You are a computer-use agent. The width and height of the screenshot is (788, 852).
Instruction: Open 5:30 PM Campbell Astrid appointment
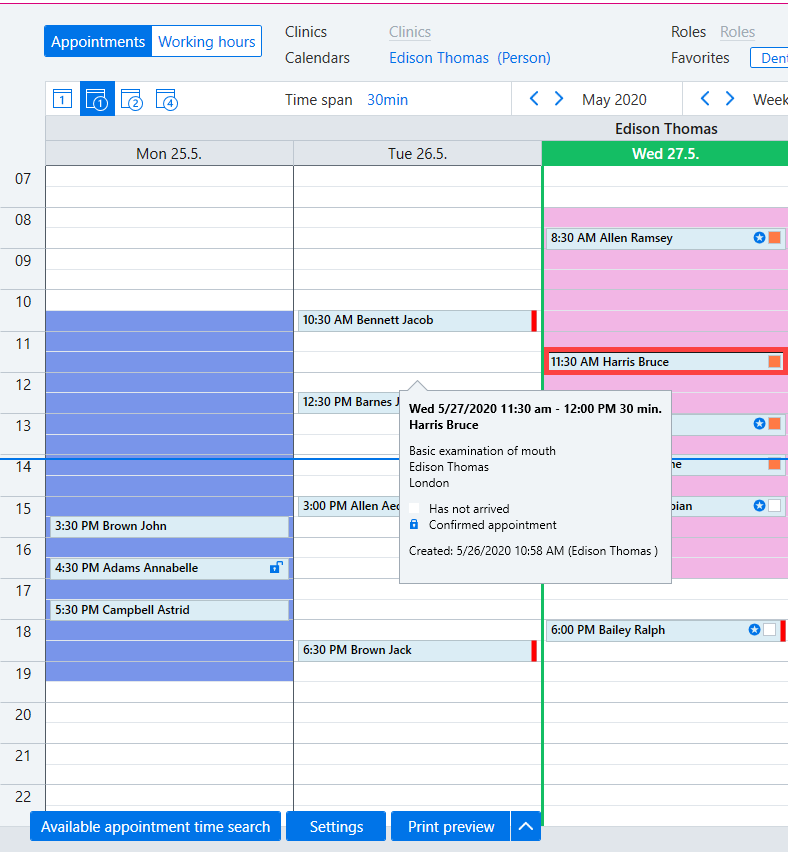click(169, 610)
